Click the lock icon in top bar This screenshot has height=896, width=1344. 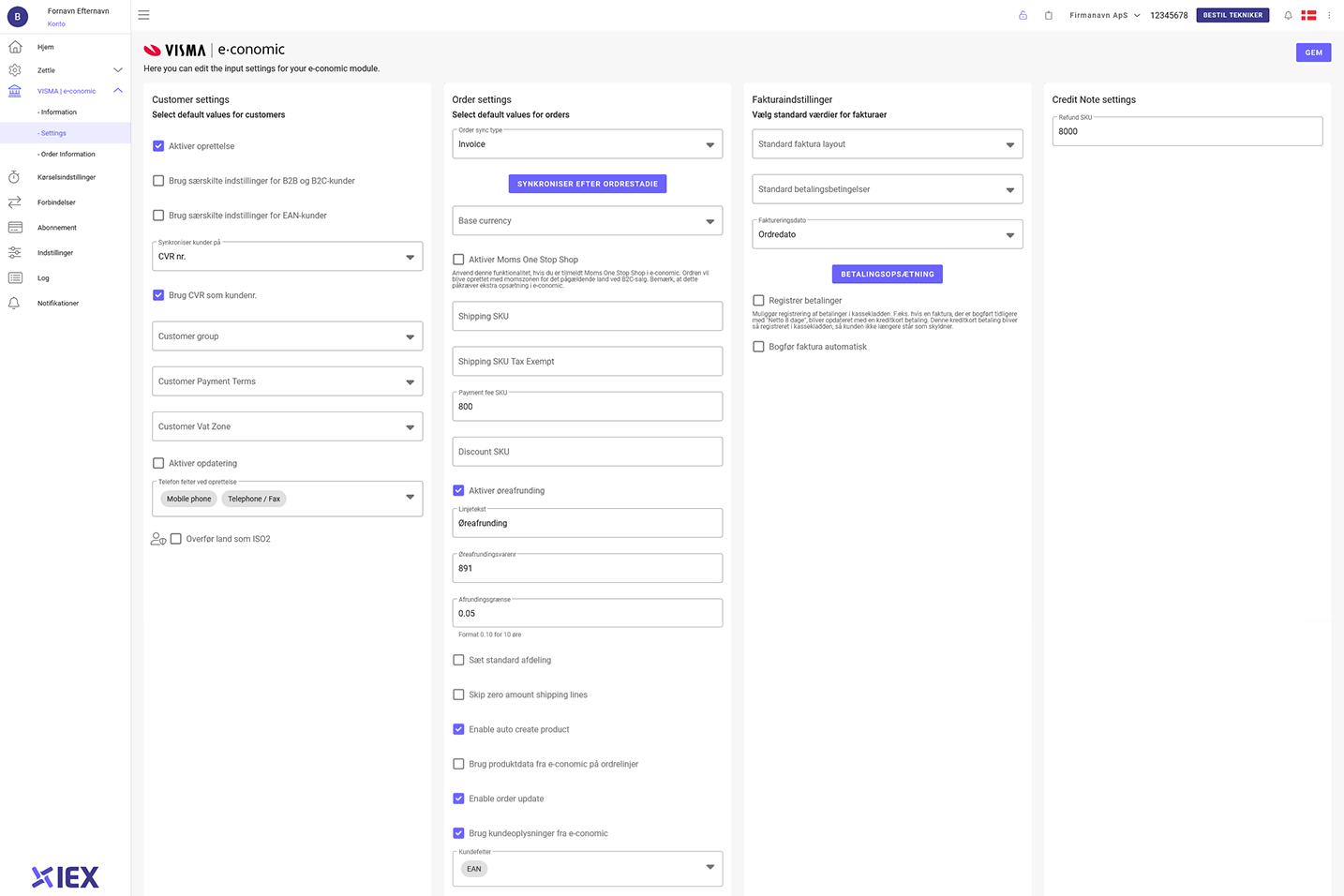tap(1023, 15)
